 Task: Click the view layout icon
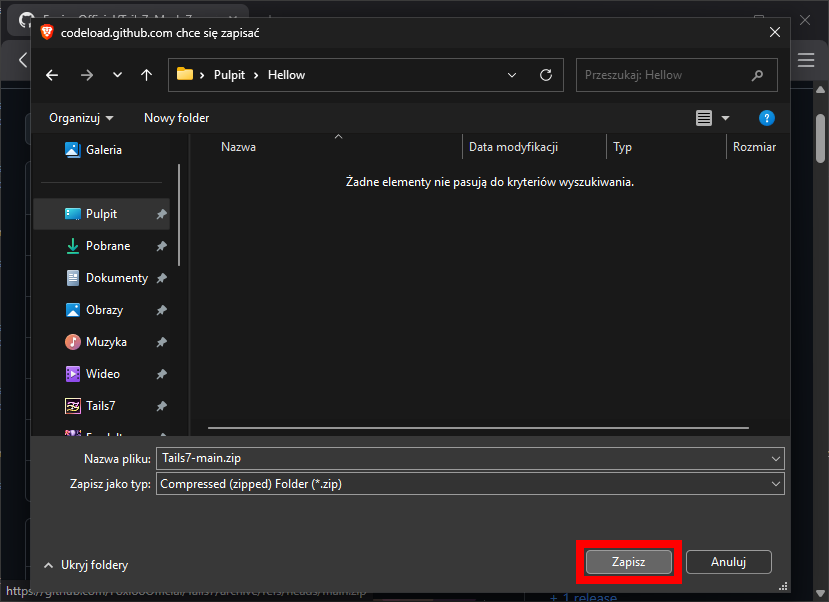point(704,118)
